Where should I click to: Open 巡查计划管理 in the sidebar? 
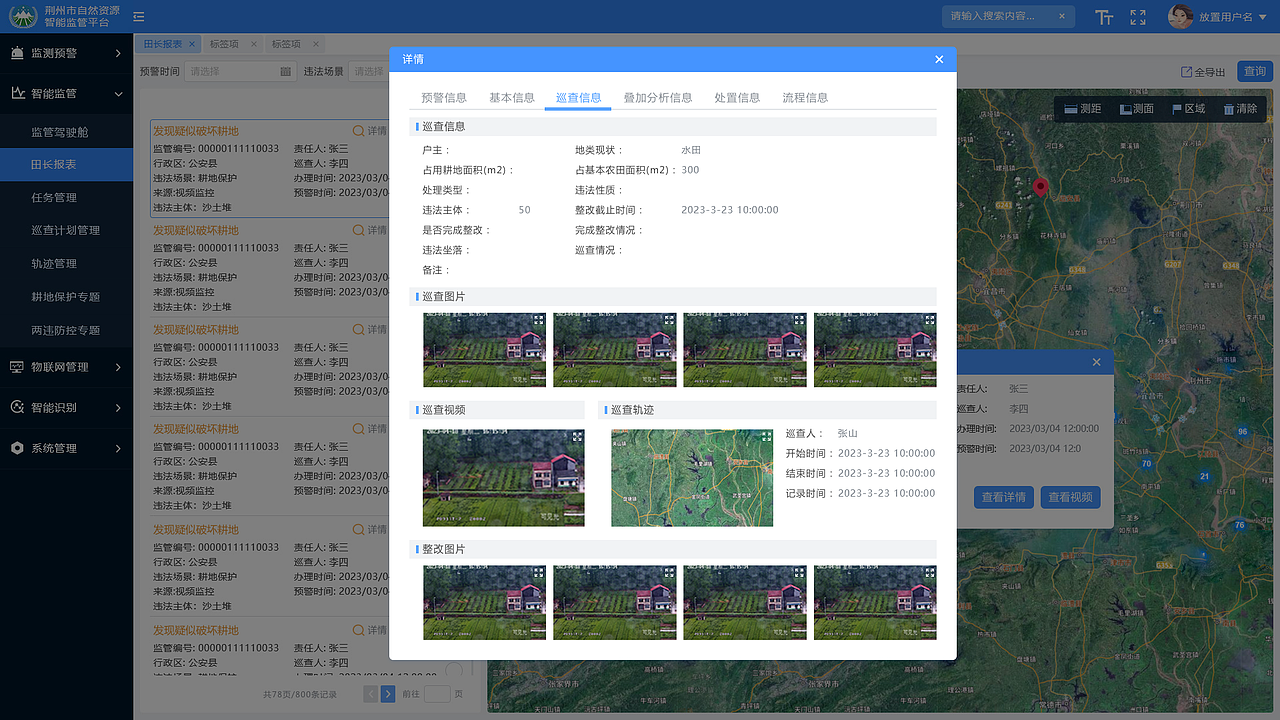66,231
